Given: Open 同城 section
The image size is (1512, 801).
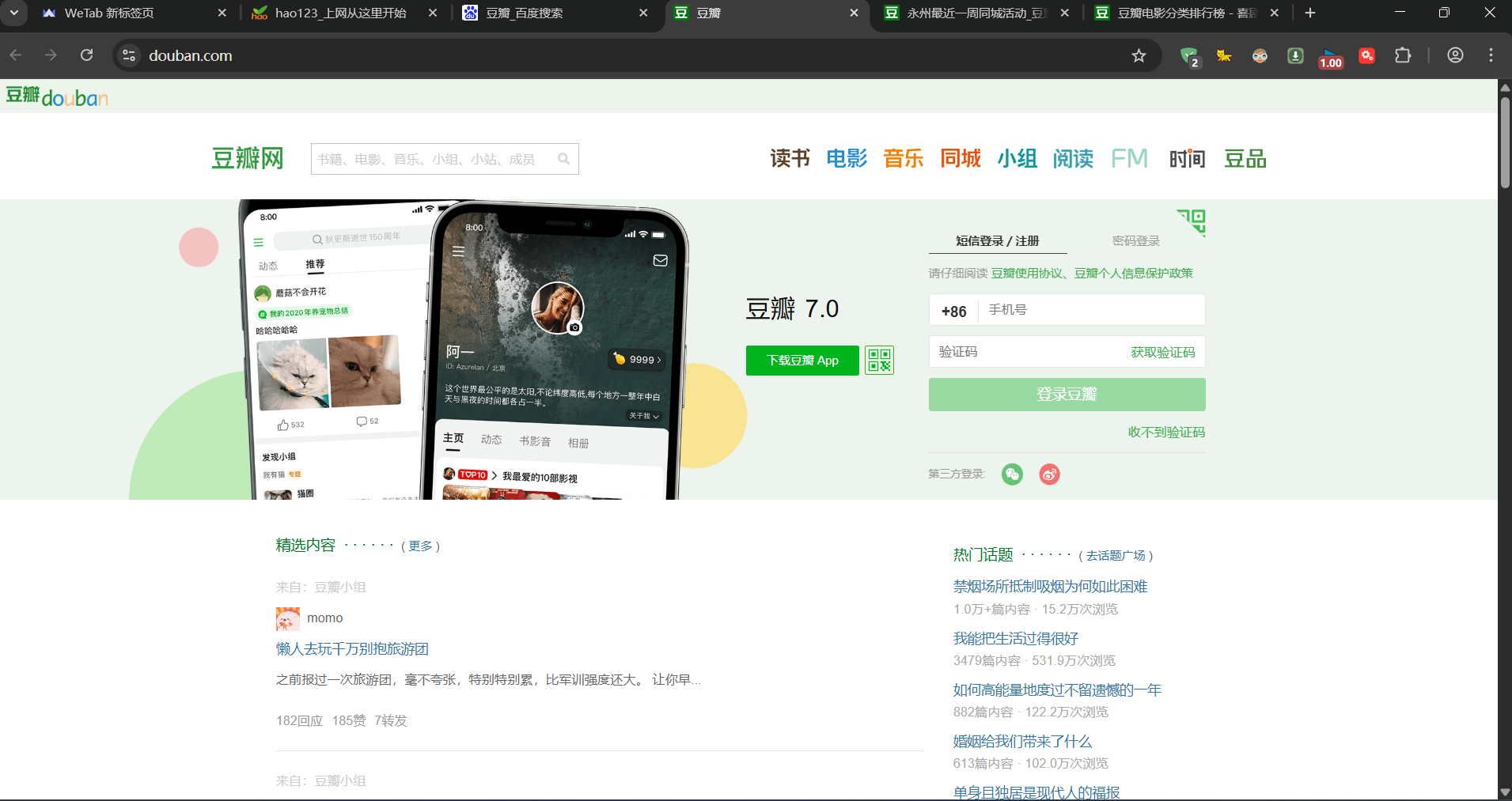Looking at the screenshot, I should point(961,158).
